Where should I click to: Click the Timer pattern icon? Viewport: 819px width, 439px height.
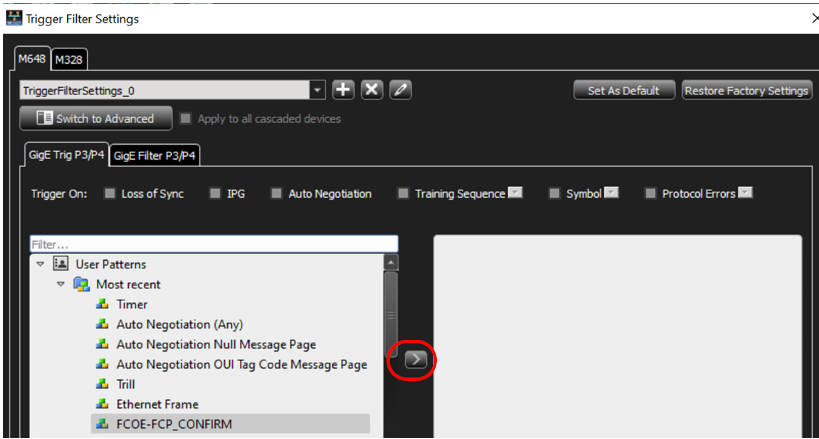point(102,304)
